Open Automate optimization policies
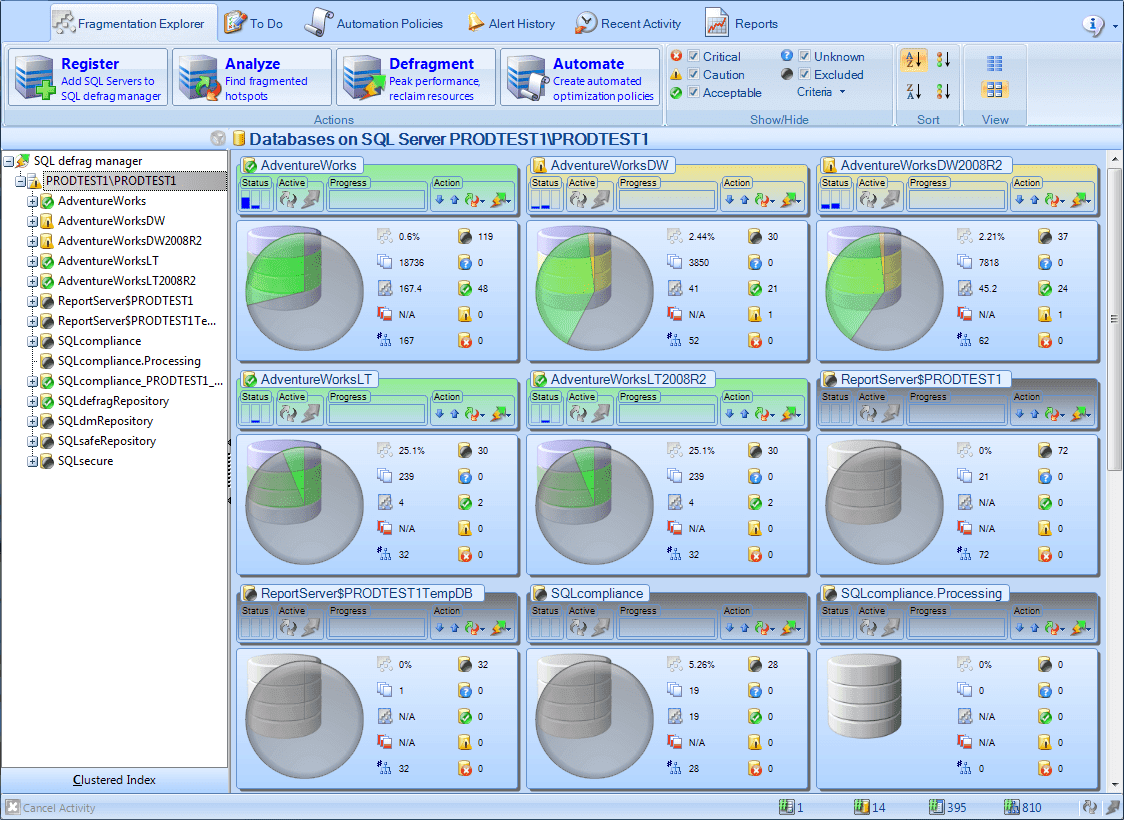Viewport: 1124px width, 820px height. point(580,77)
